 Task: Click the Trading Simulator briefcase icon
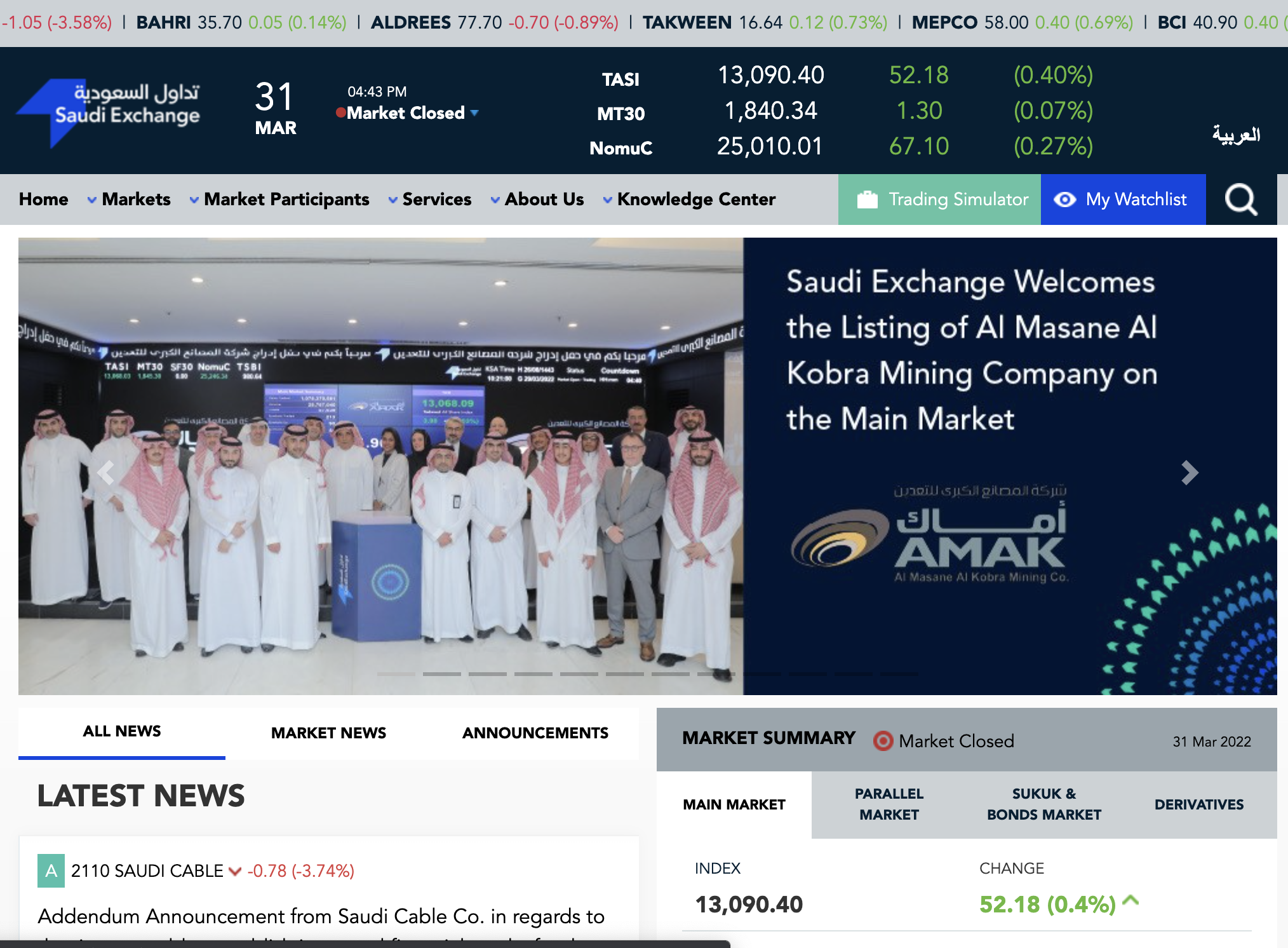click(x=867, y=200)
